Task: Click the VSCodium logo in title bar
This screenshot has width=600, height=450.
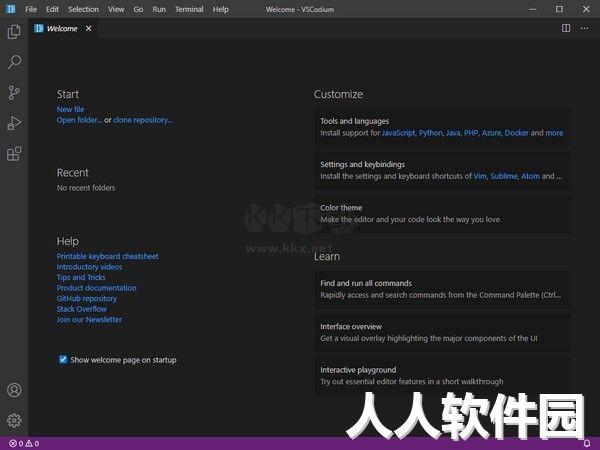Action: point(11,9)
